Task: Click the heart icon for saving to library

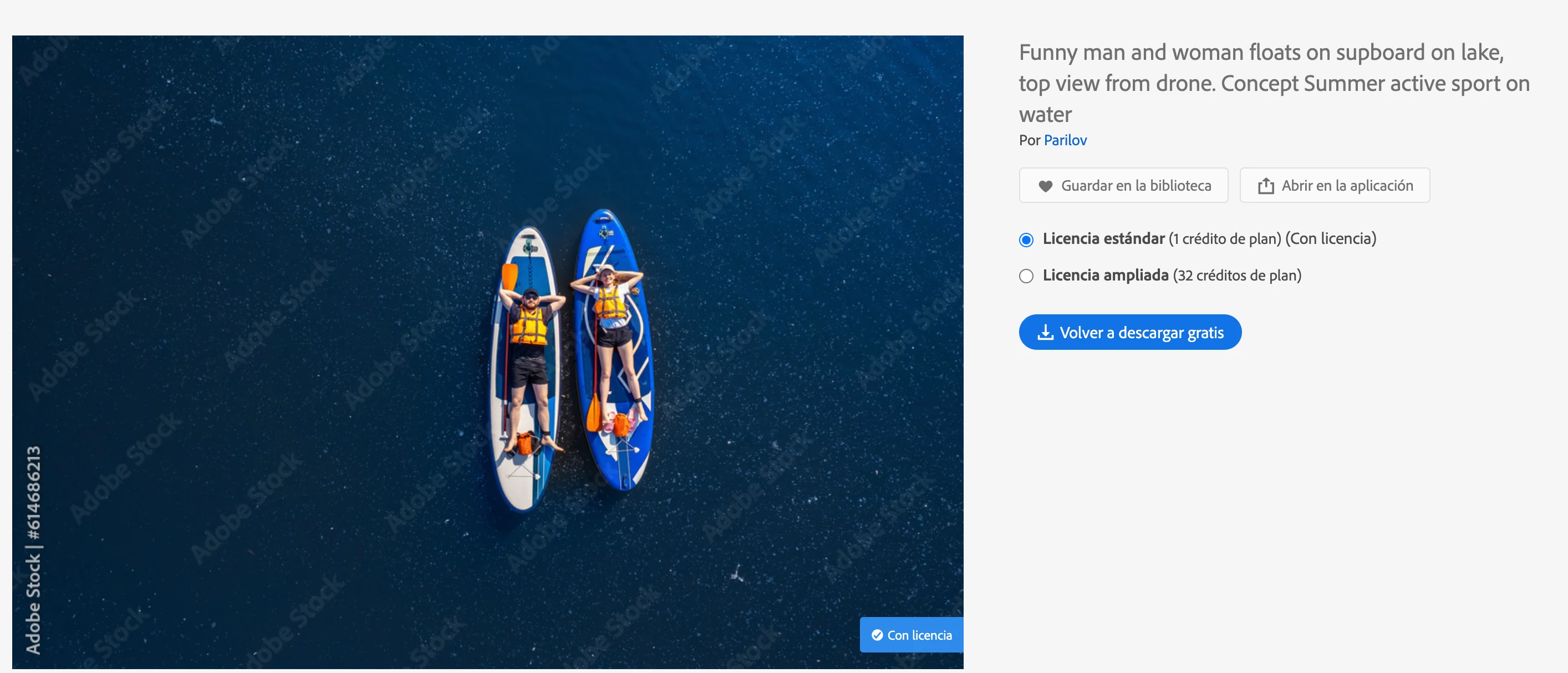Action: click(x=1045, y=186)
